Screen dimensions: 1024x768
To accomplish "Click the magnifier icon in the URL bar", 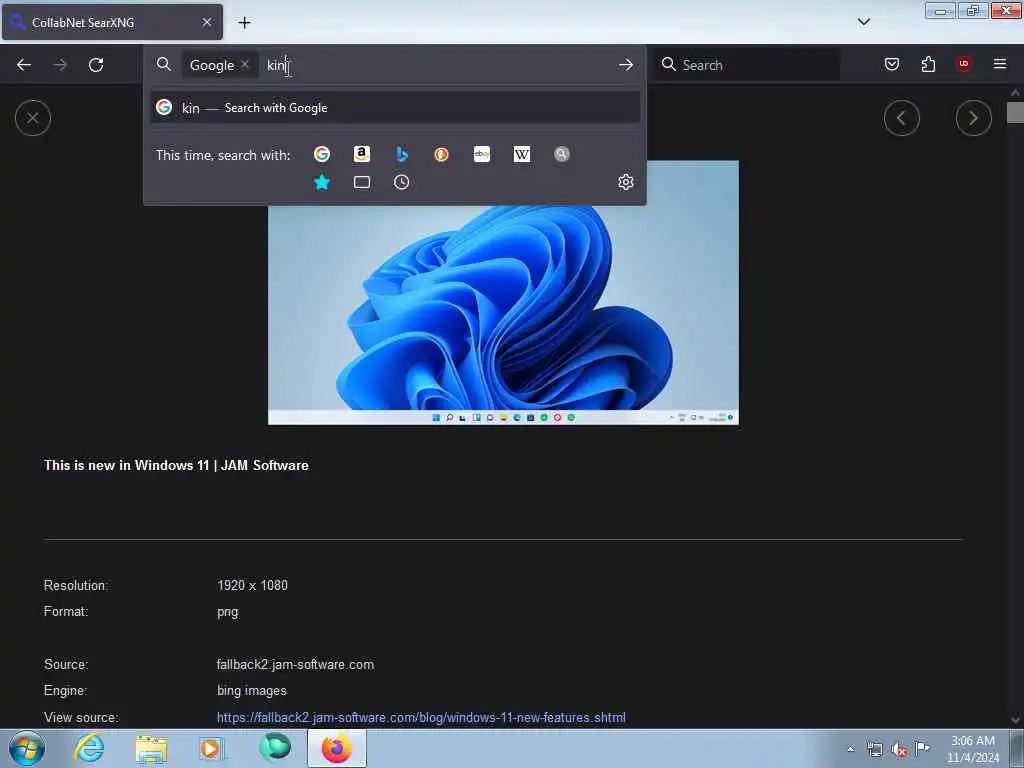I will pos(164,65).
